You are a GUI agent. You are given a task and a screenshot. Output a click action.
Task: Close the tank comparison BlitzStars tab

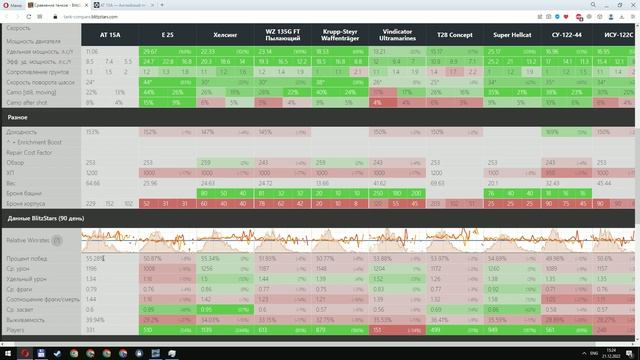tap(87, 5)
